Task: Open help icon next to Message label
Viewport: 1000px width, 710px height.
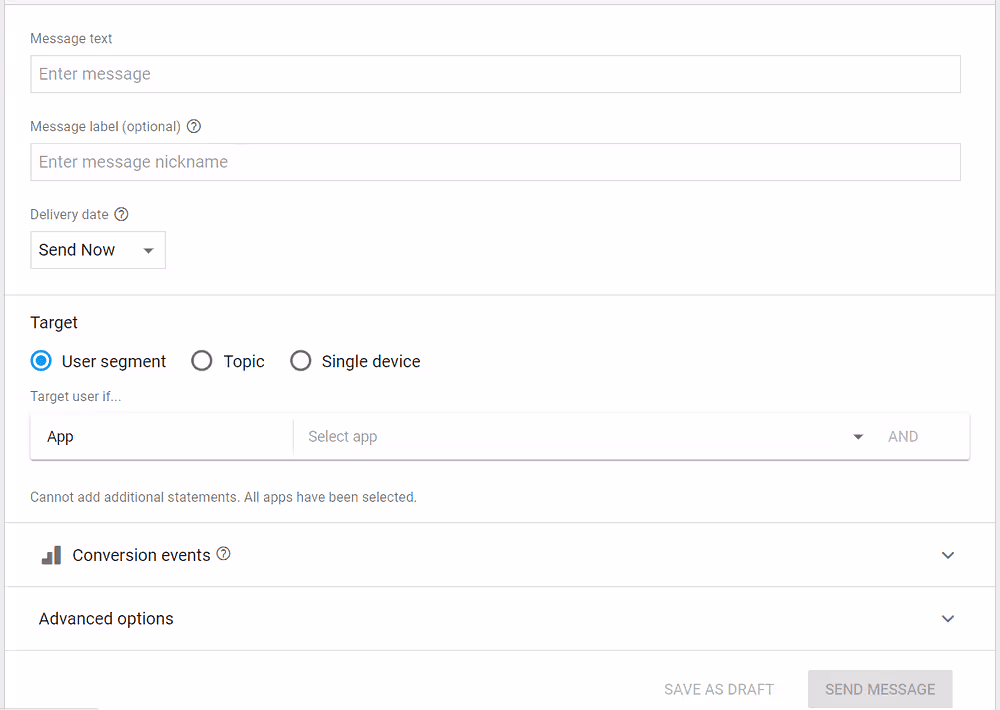Action: 194,126
